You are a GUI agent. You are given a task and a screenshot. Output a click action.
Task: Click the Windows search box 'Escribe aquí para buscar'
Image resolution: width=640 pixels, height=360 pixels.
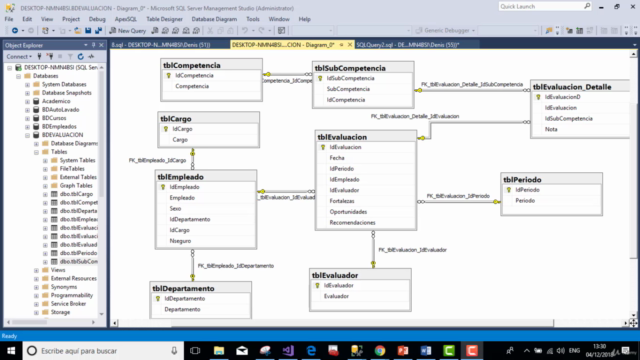pos(103,351)
